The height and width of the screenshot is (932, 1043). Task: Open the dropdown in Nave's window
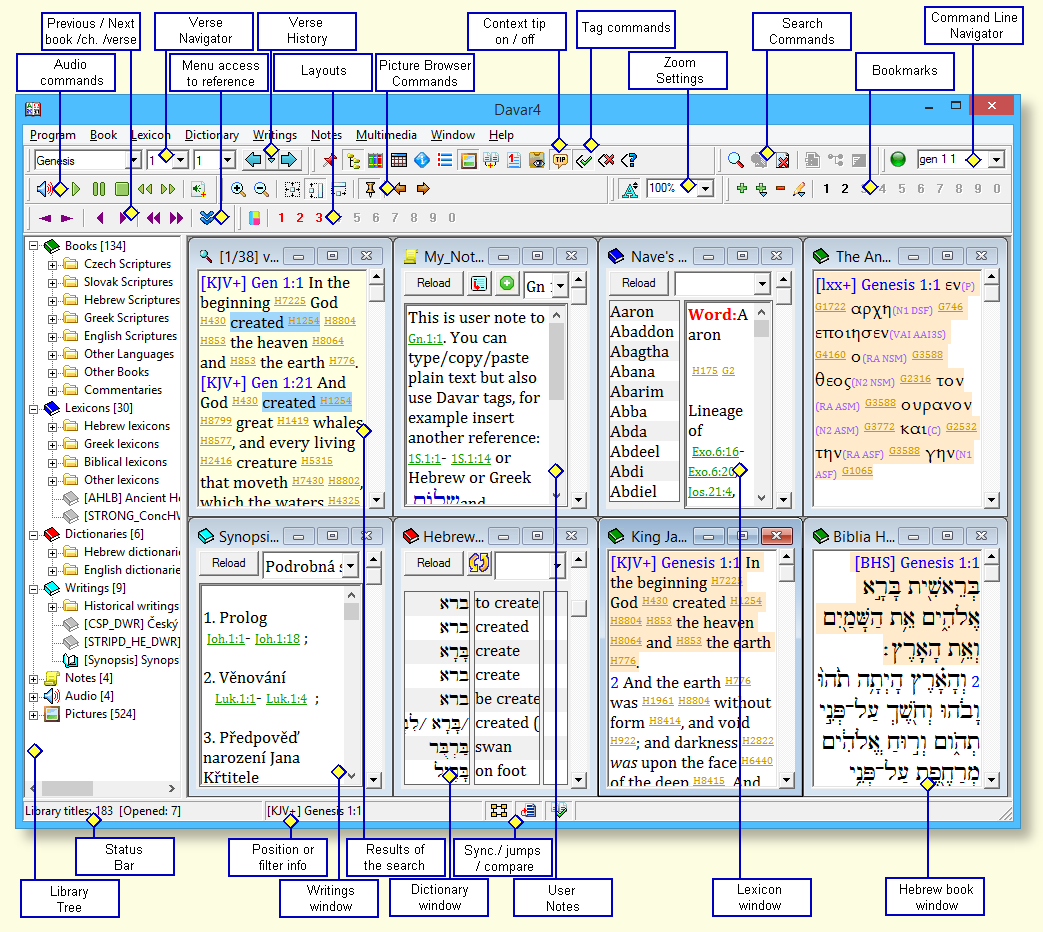coord(762,284)
